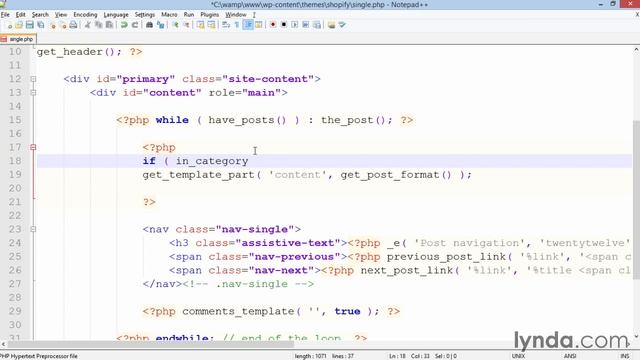Open the Window menu
This screenshot has height=360, width=640.
[236, 15]
